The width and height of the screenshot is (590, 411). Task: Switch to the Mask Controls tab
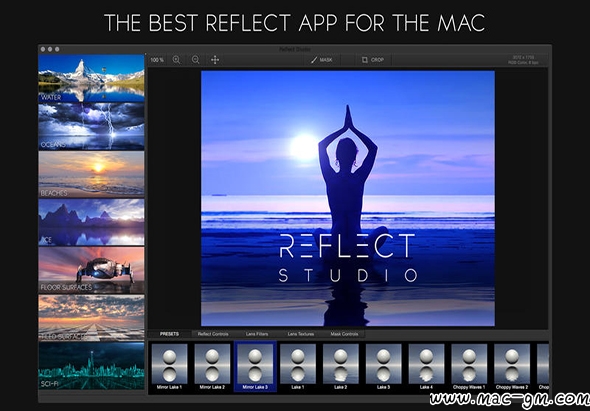(344, 334)
